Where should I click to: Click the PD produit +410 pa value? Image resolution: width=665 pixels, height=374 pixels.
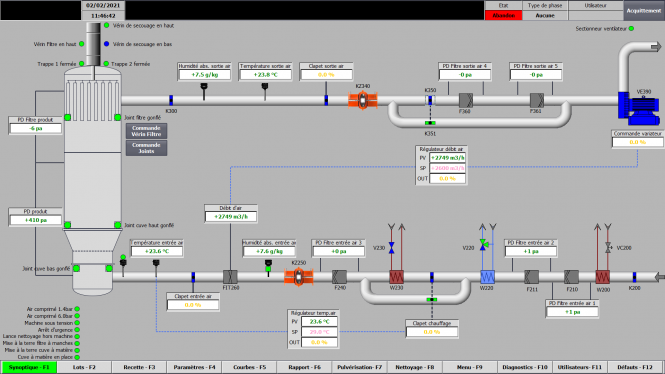tap(36, 220)
